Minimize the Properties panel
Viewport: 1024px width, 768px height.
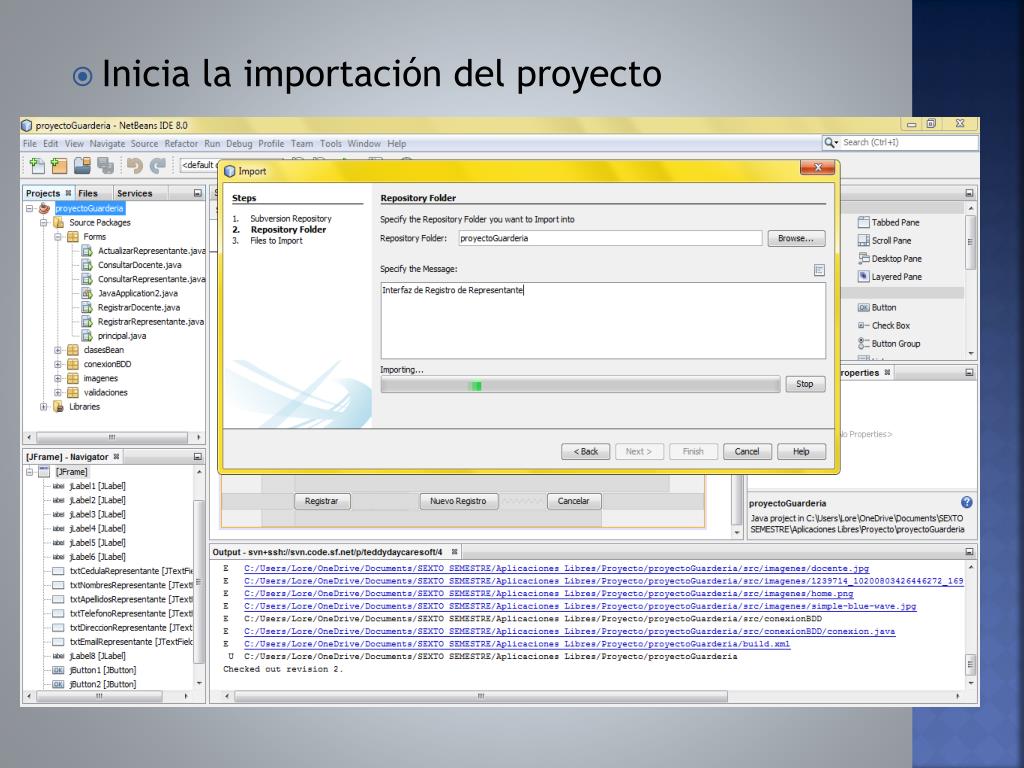(x=969, y=373)
